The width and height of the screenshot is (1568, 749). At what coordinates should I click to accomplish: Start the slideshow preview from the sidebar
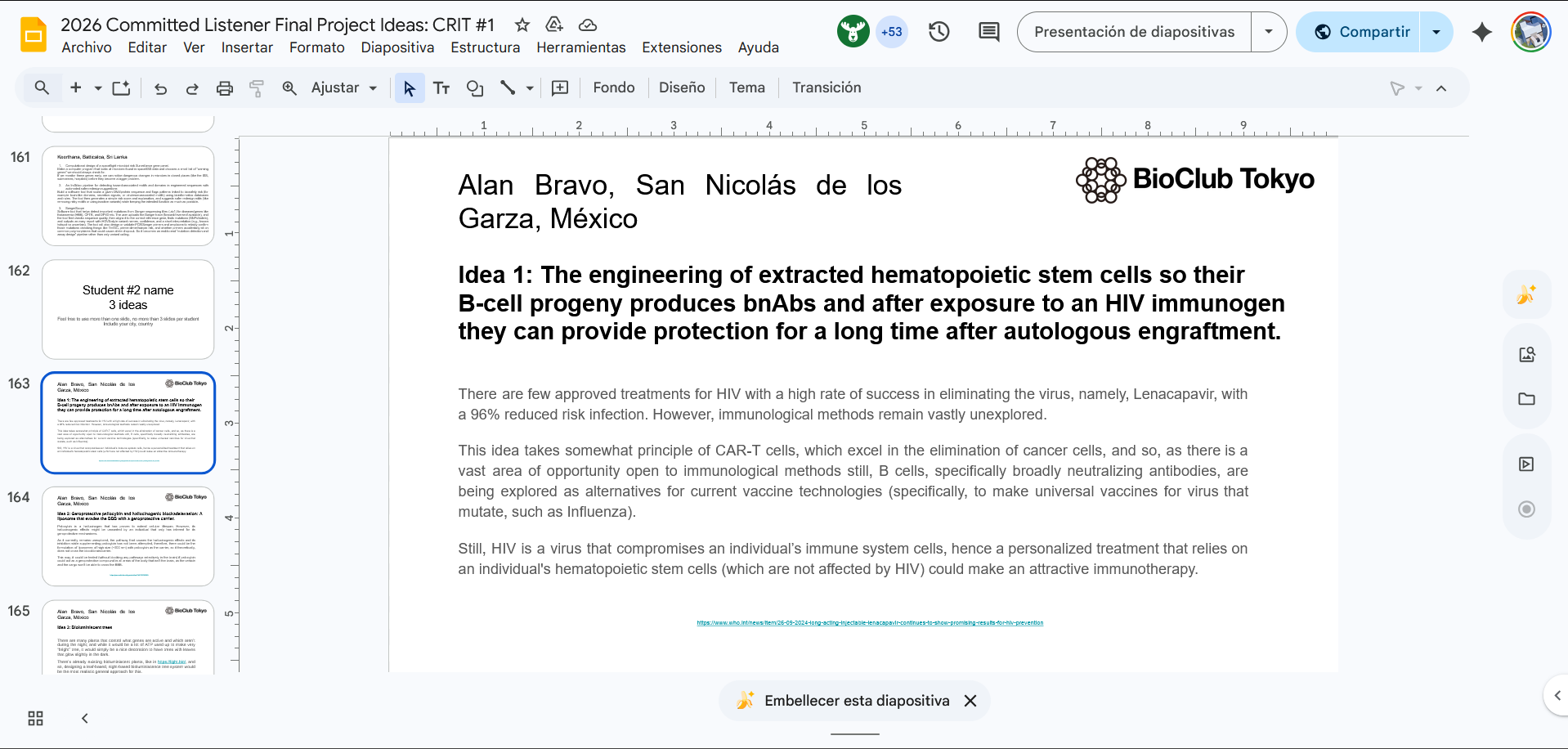point(1525,464)
